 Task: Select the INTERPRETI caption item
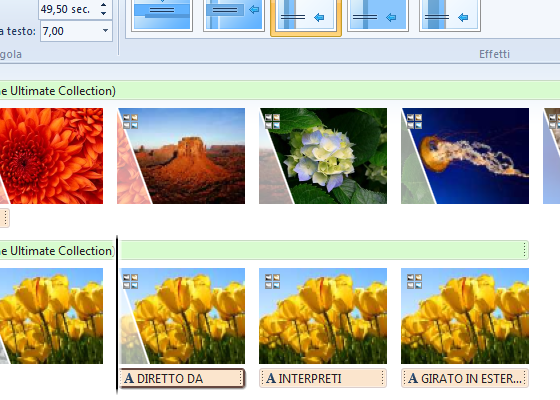(x=323, y=378)
